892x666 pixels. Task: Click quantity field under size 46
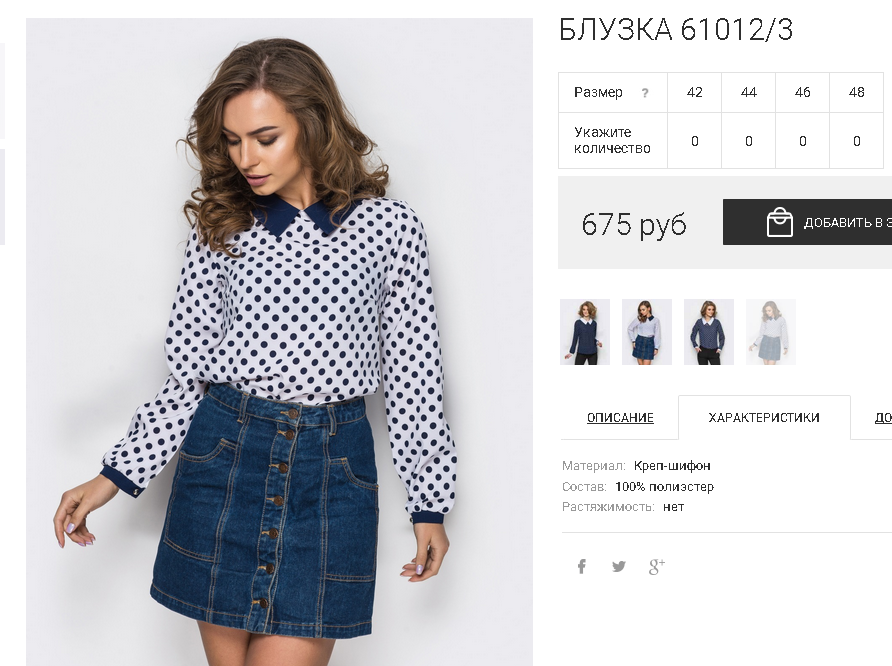pos(803,141)
